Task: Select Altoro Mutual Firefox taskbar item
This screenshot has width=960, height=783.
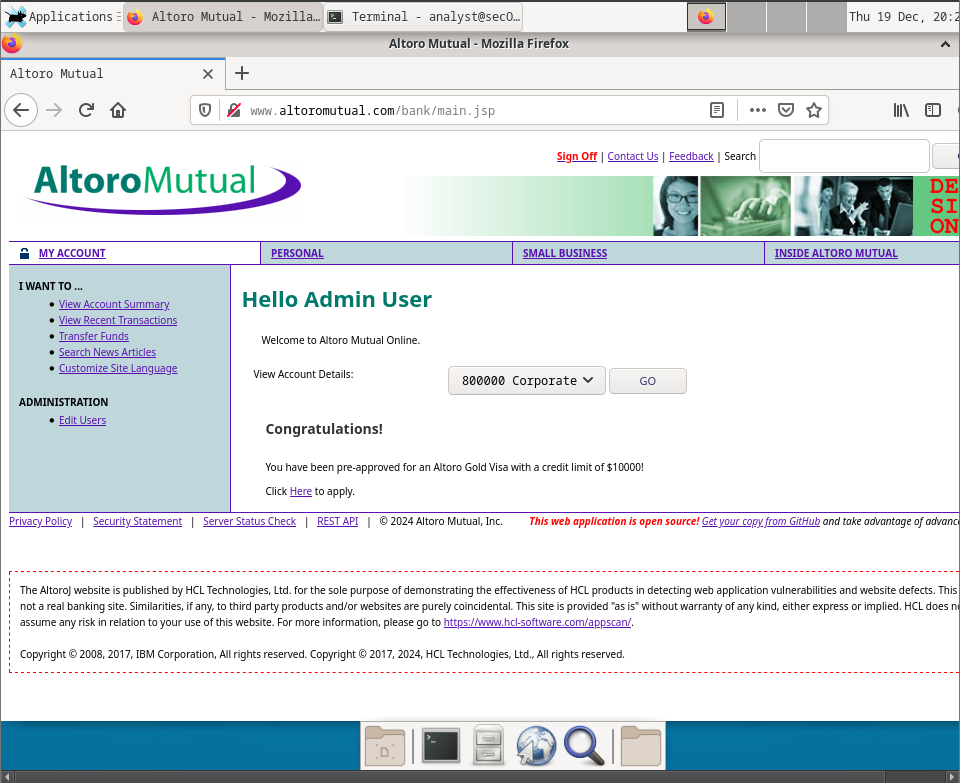Action: (x=223, y=17)
